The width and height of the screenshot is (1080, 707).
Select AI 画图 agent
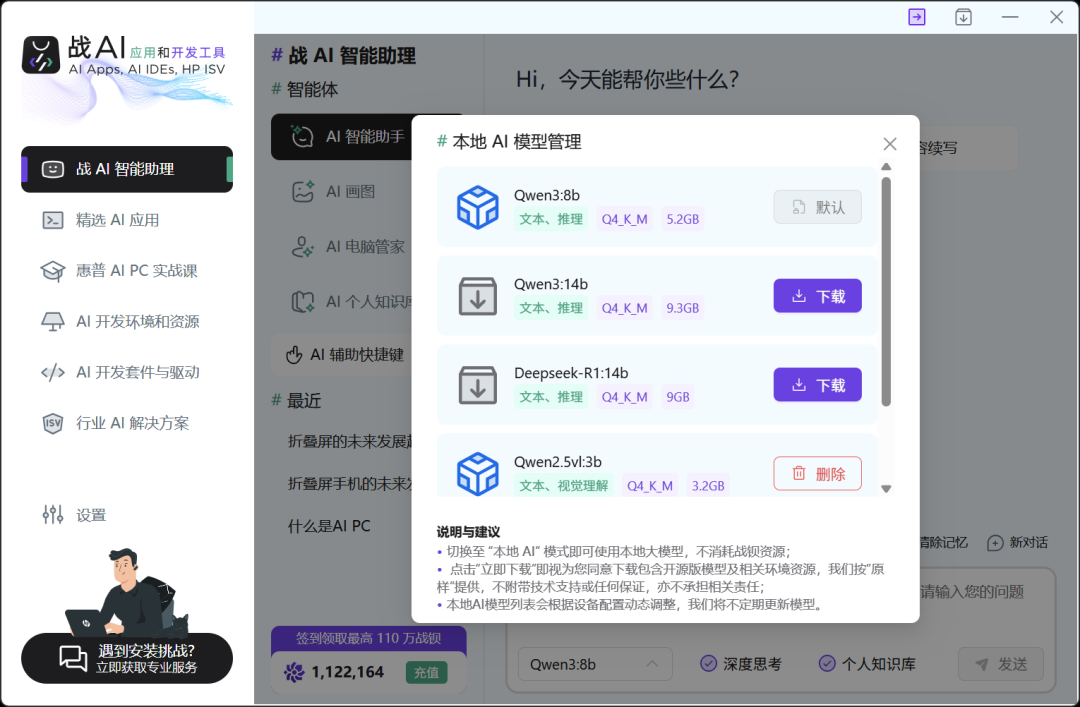click(342, 192)
